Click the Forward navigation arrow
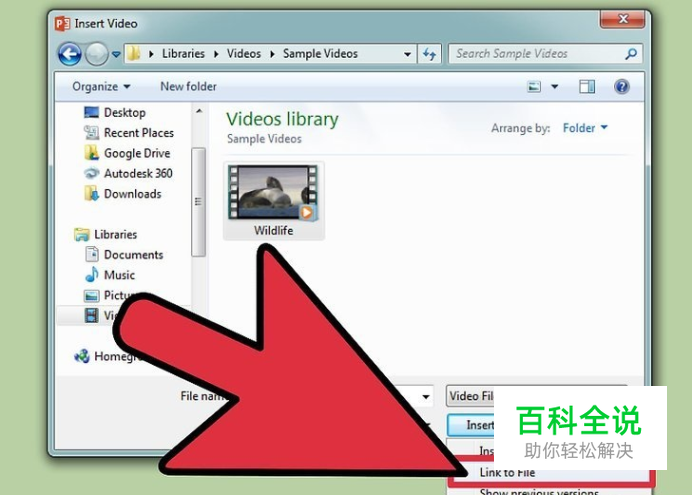This screenshot has width=692, height=495. coord(96,54)
